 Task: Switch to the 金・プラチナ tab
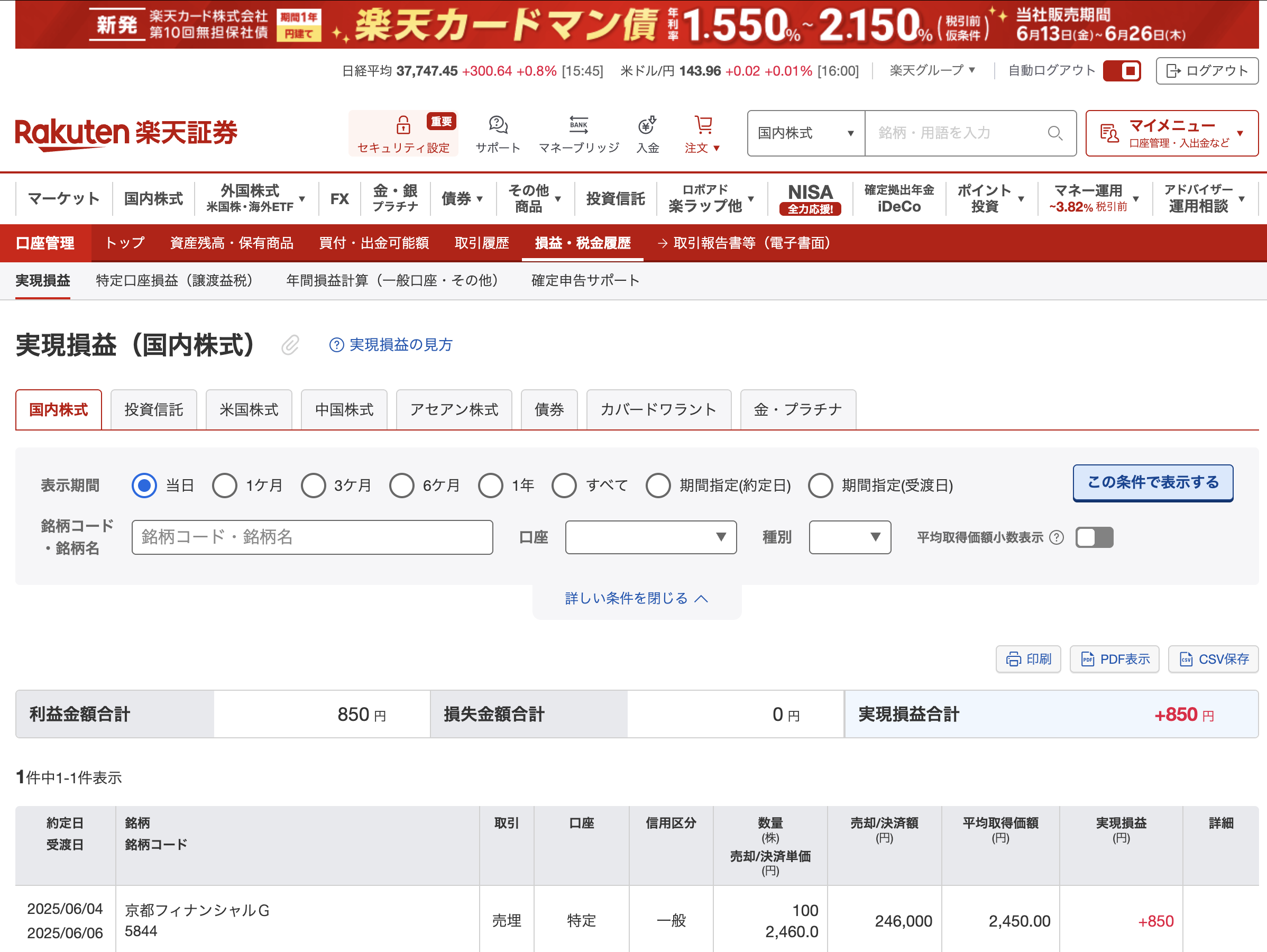pyautogui.click(x=798, y=409)
